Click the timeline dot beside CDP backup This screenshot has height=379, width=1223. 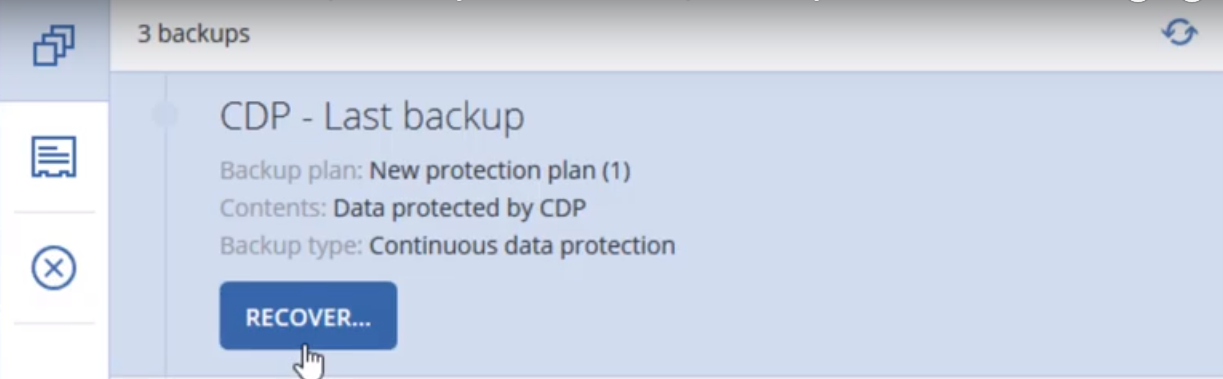click(x=165, y=116)
